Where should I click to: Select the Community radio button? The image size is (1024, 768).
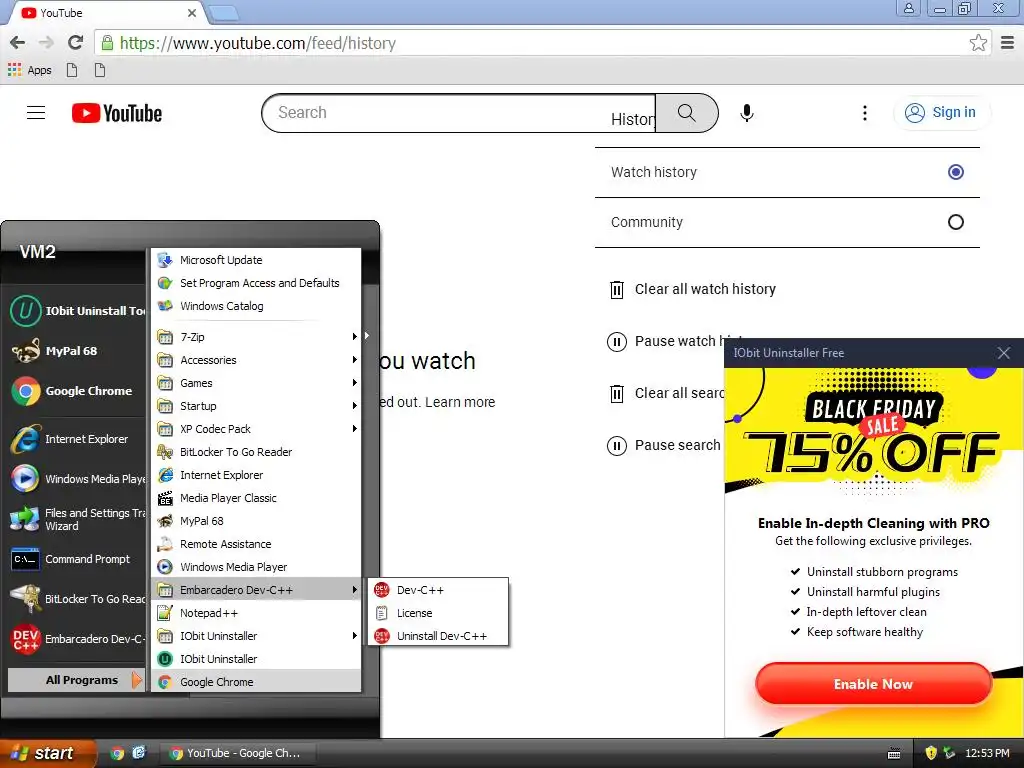pyautogui.click(x=955, y=223)
